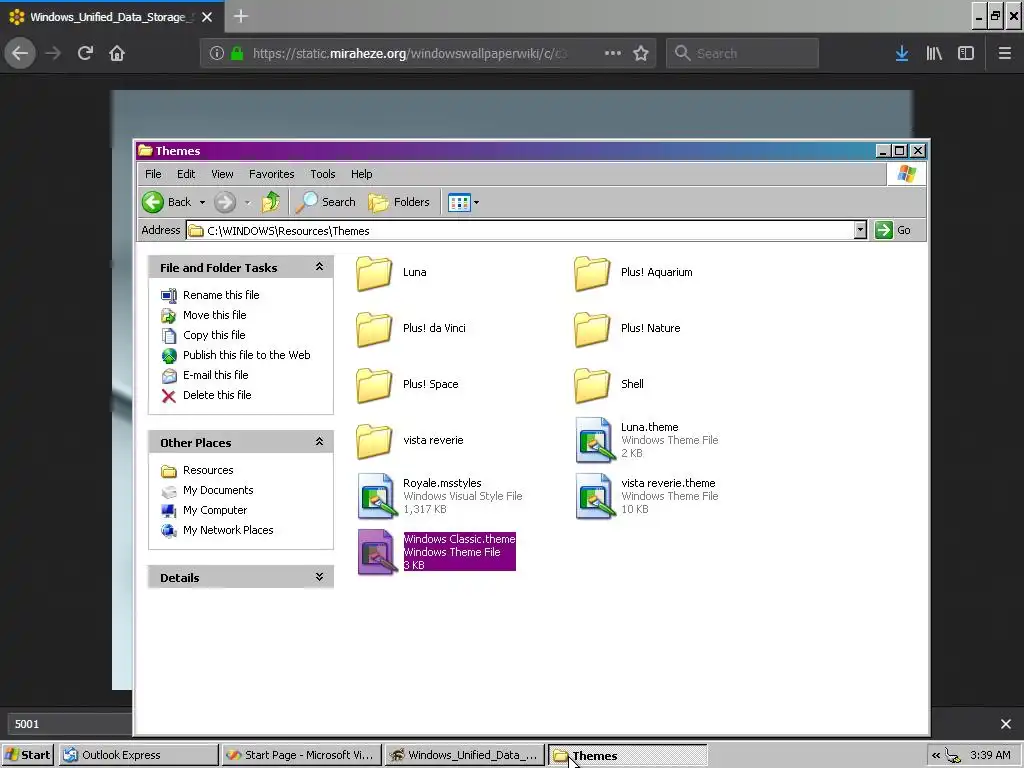Bookmark this page with star icon
The height and width of the screenshot is (768, 1024).
(641, 53)
